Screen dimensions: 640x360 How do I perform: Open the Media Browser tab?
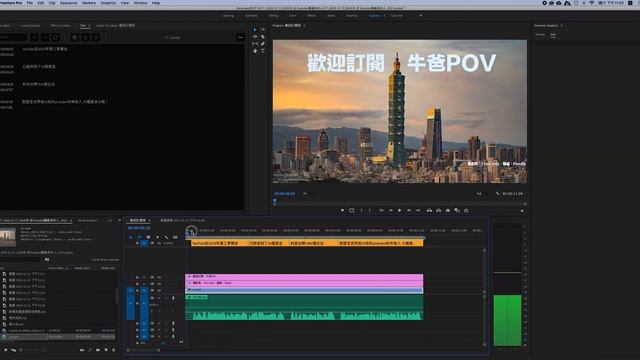(88, 220)
